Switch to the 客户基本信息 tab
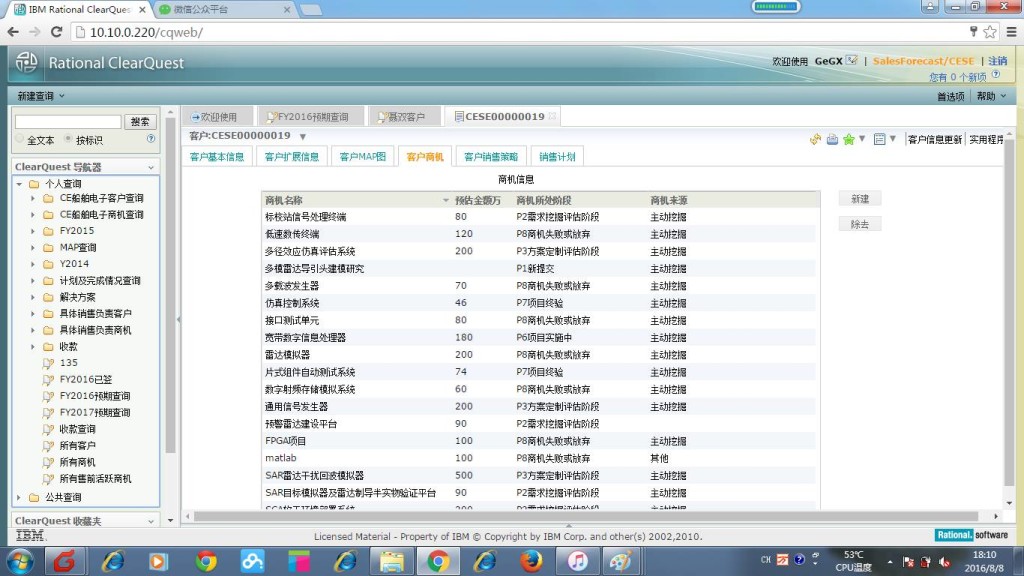 pyautogui.click(x=217, y=157)
